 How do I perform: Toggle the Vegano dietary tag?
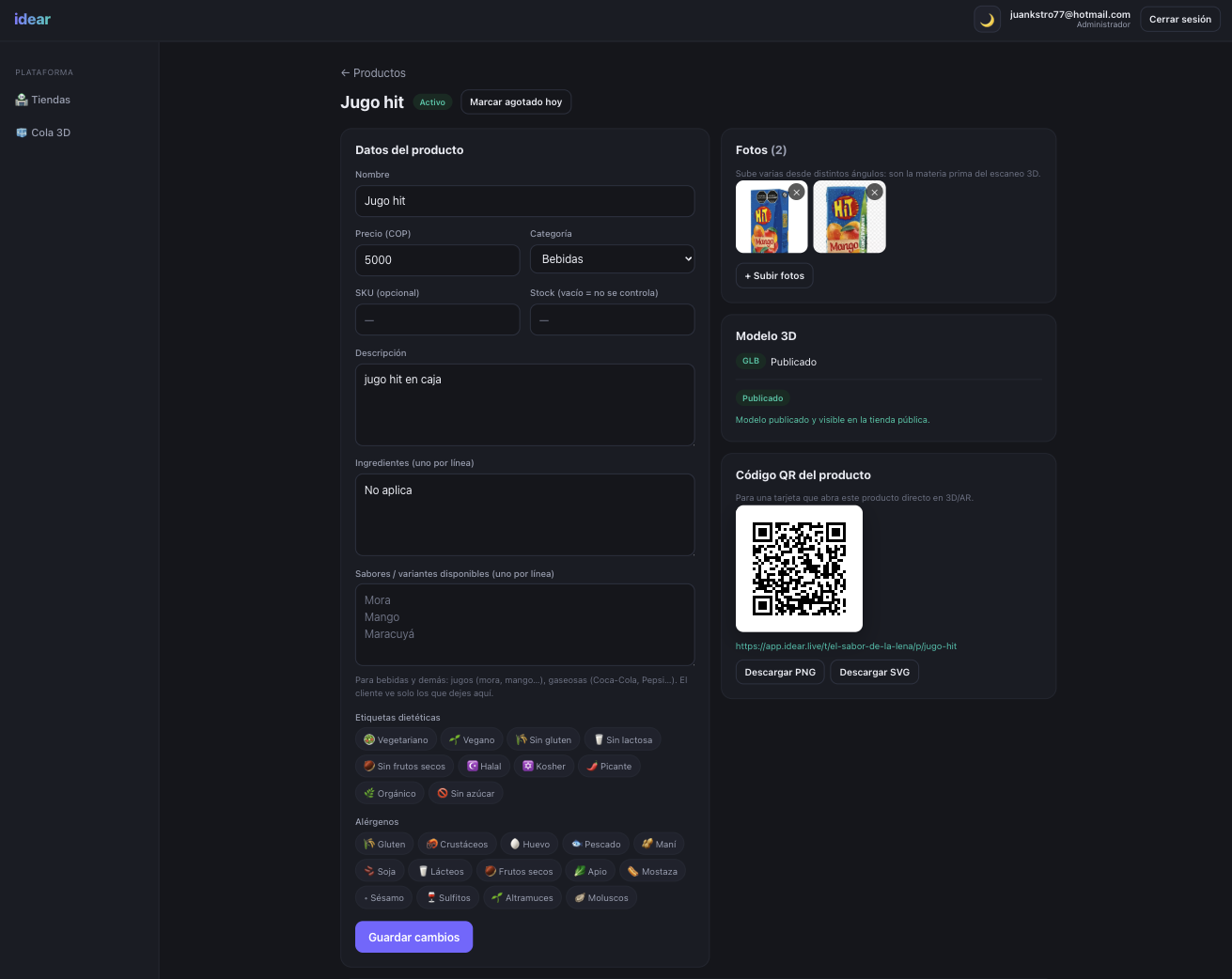point(472,739)
